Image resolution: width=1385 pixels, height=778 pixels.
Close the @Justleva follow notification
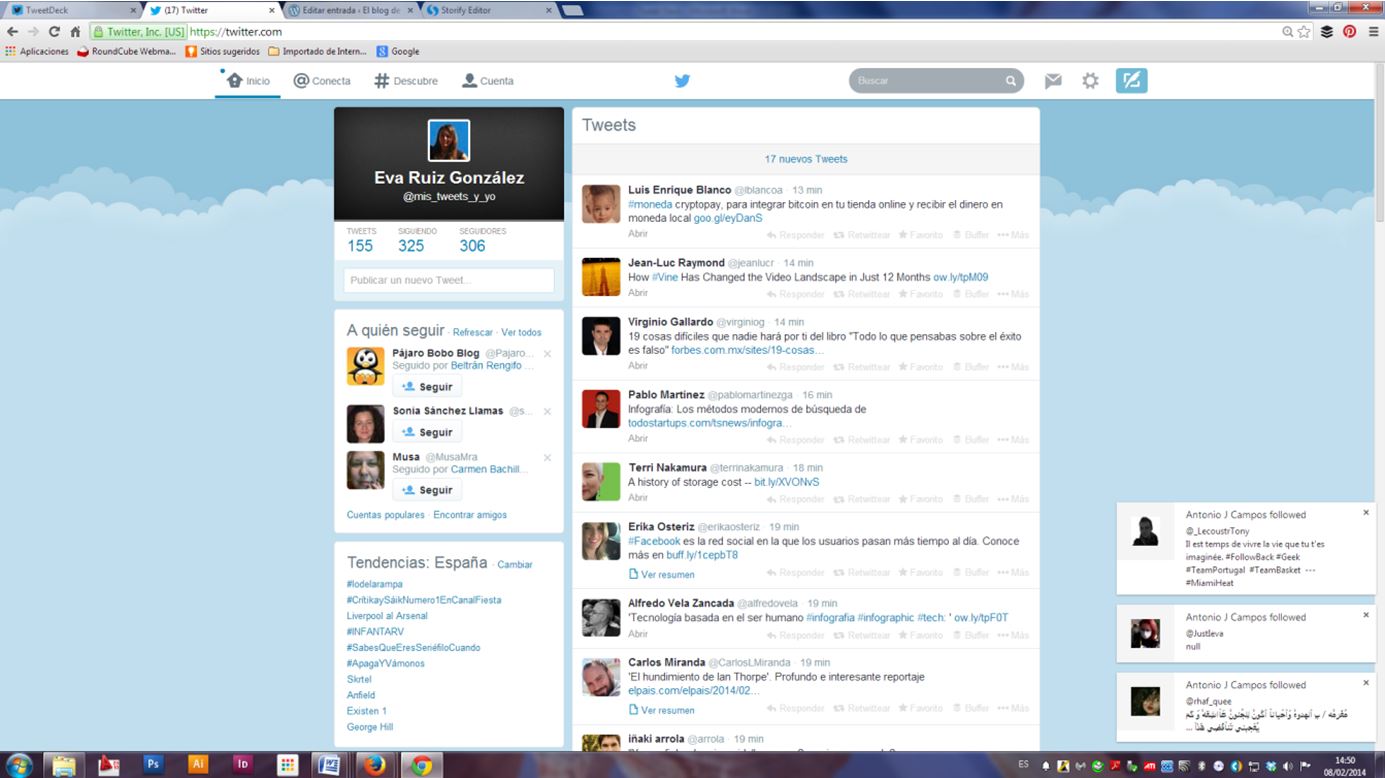[1366, 615]
